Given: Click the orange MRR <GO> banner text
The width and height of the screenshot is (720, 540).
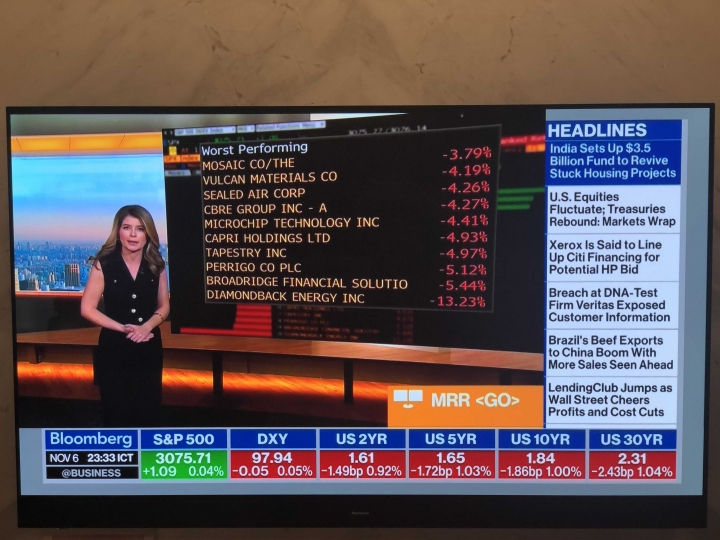Looking at the screenshot, I should pyautogui.click(x=475, y=400).
